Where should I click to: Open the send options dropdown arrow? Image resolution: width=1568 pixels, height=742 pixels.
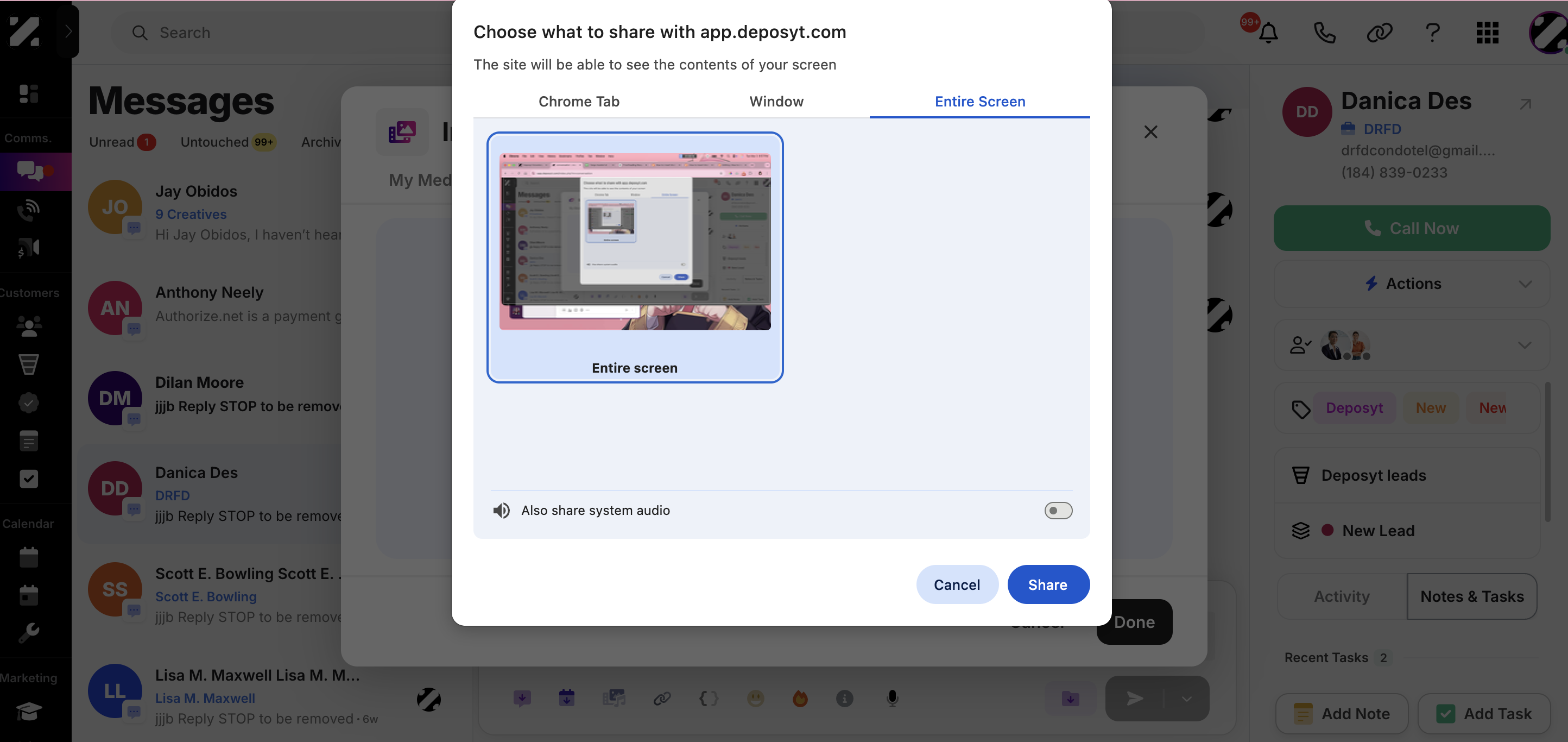coord(1186,698)
